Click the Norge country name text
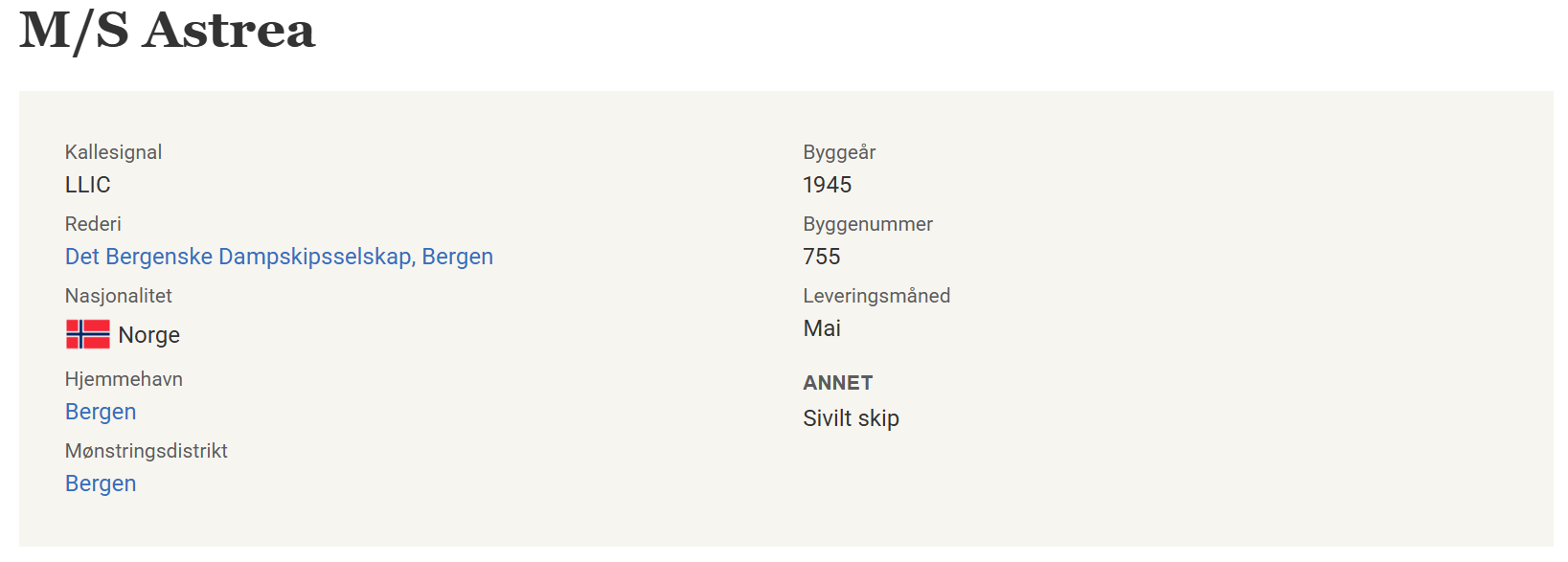The height and width of the screenshot is (562, 1568). [149, 335]
